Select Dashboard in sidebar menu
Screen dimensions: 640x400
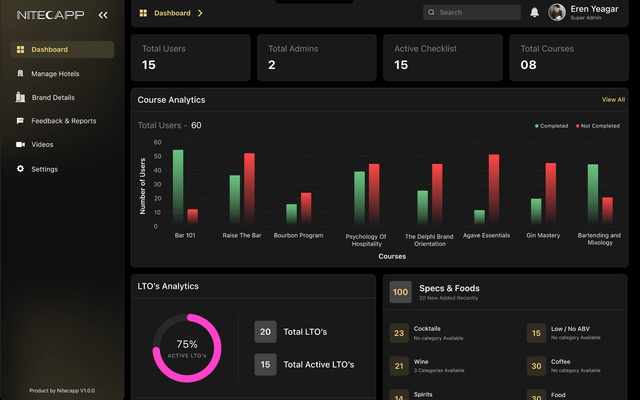point(62,49)
